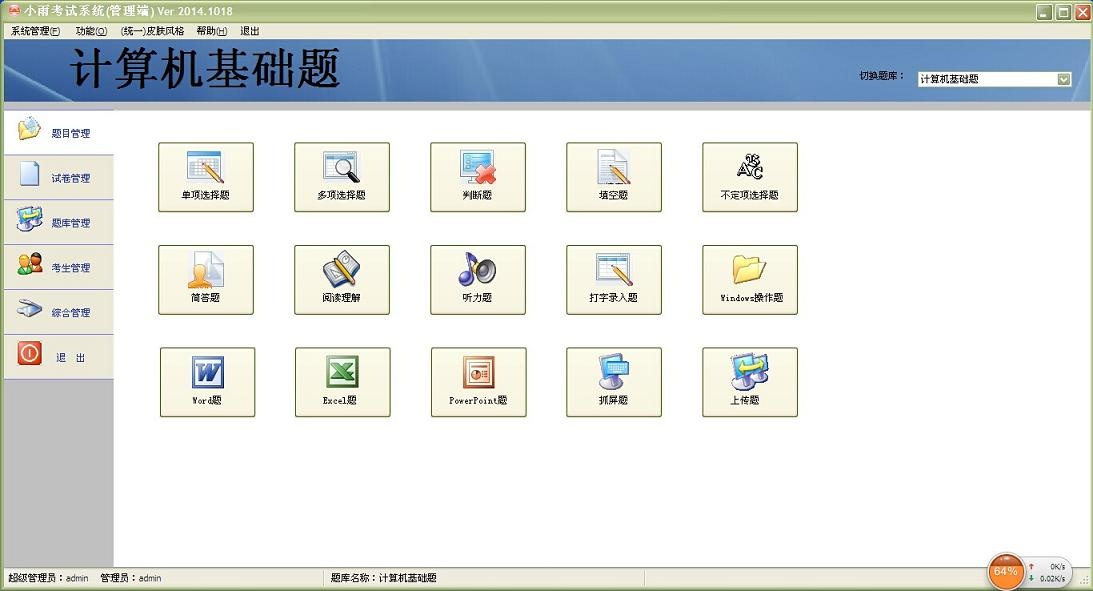Viewport: 1093px width, 591px height.
Task: Open the Windows操作题 folder button
Action: [749, 279]
